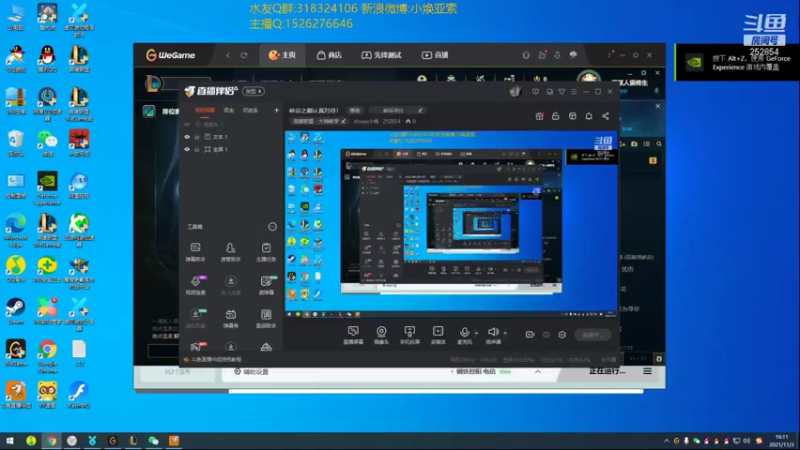
Task: Click the start streaming button at bottom right
Action: (x=592, y=335)
